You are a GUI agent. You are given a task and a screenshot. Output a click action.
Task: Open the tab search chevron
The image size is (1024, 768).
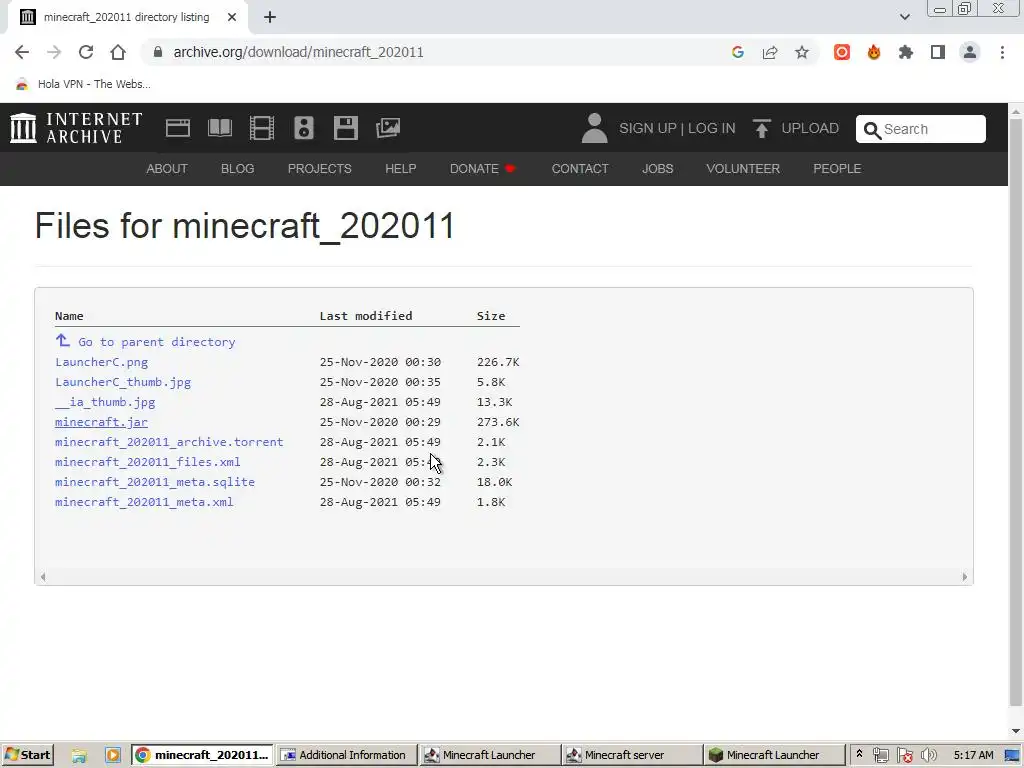[904, 17]
